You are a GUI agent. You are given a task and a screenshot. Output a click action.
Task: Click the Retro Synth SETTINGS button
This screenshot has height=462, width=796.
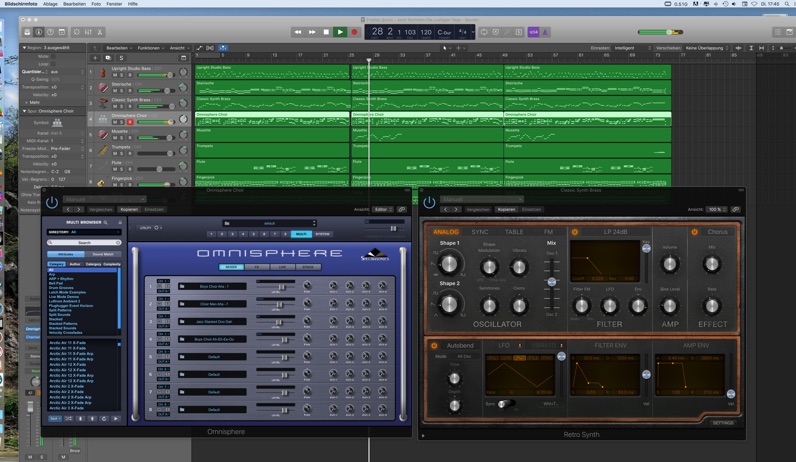(x=722, y=423)
